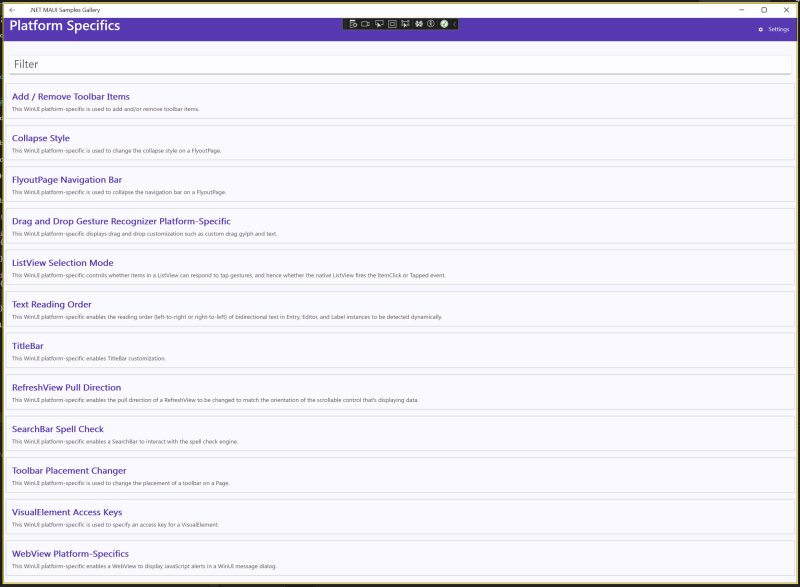Open the WebView Platform-Specifics sample

tap(70, 554)
